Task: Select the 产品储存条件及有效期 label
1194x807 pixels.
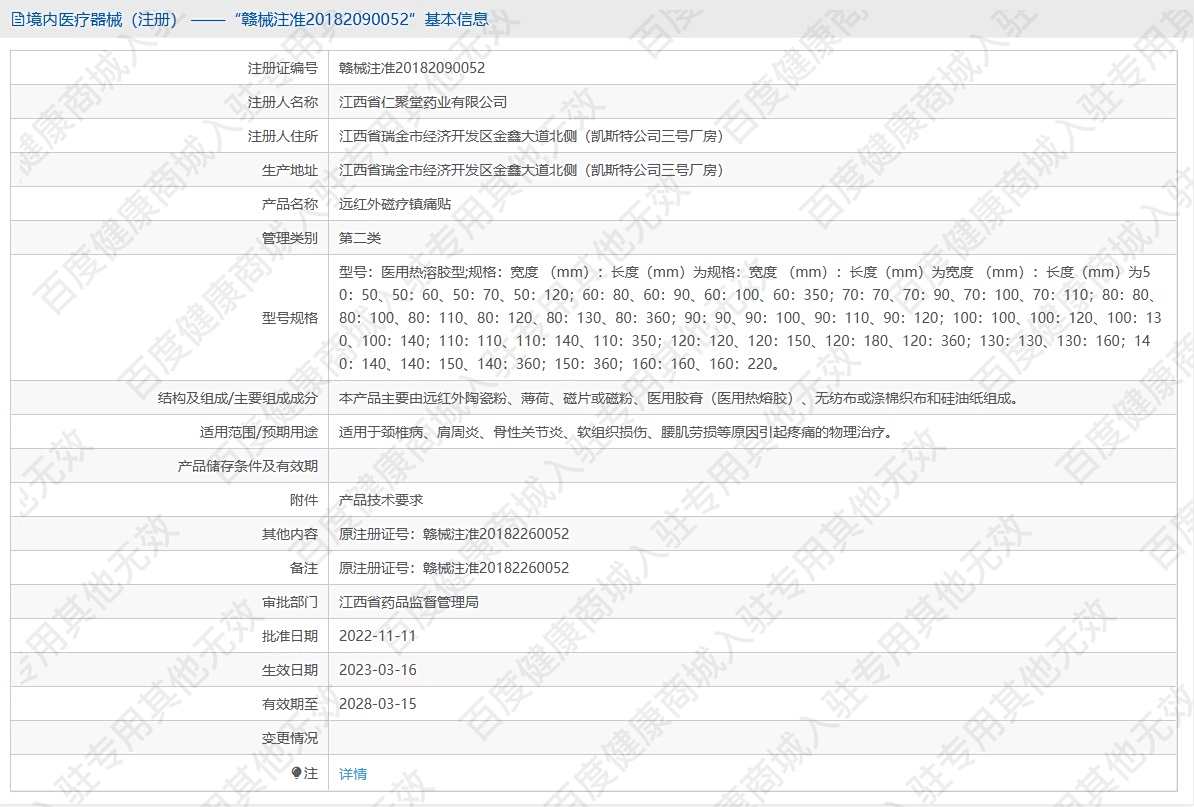Action: coord(247,466)
